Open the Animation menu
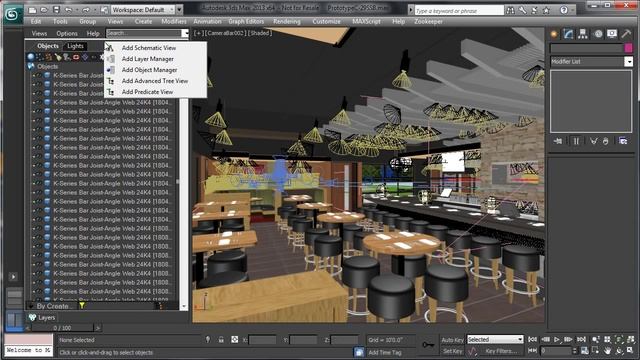This screenshot has height=360, width=640. coord(207,21)
